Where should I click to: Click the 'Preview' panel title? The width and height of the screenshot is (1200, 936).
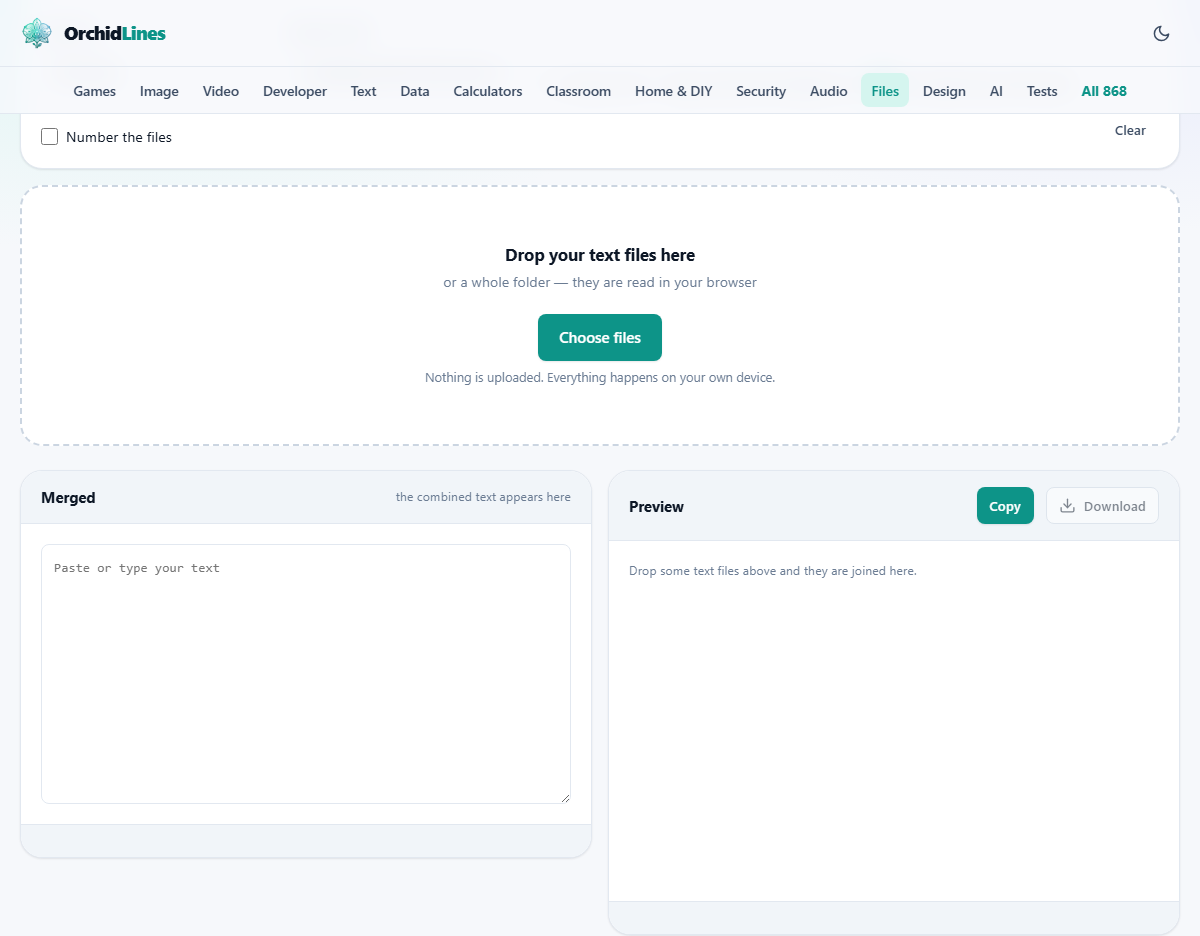pyautogui.click(x=656, y=506)
